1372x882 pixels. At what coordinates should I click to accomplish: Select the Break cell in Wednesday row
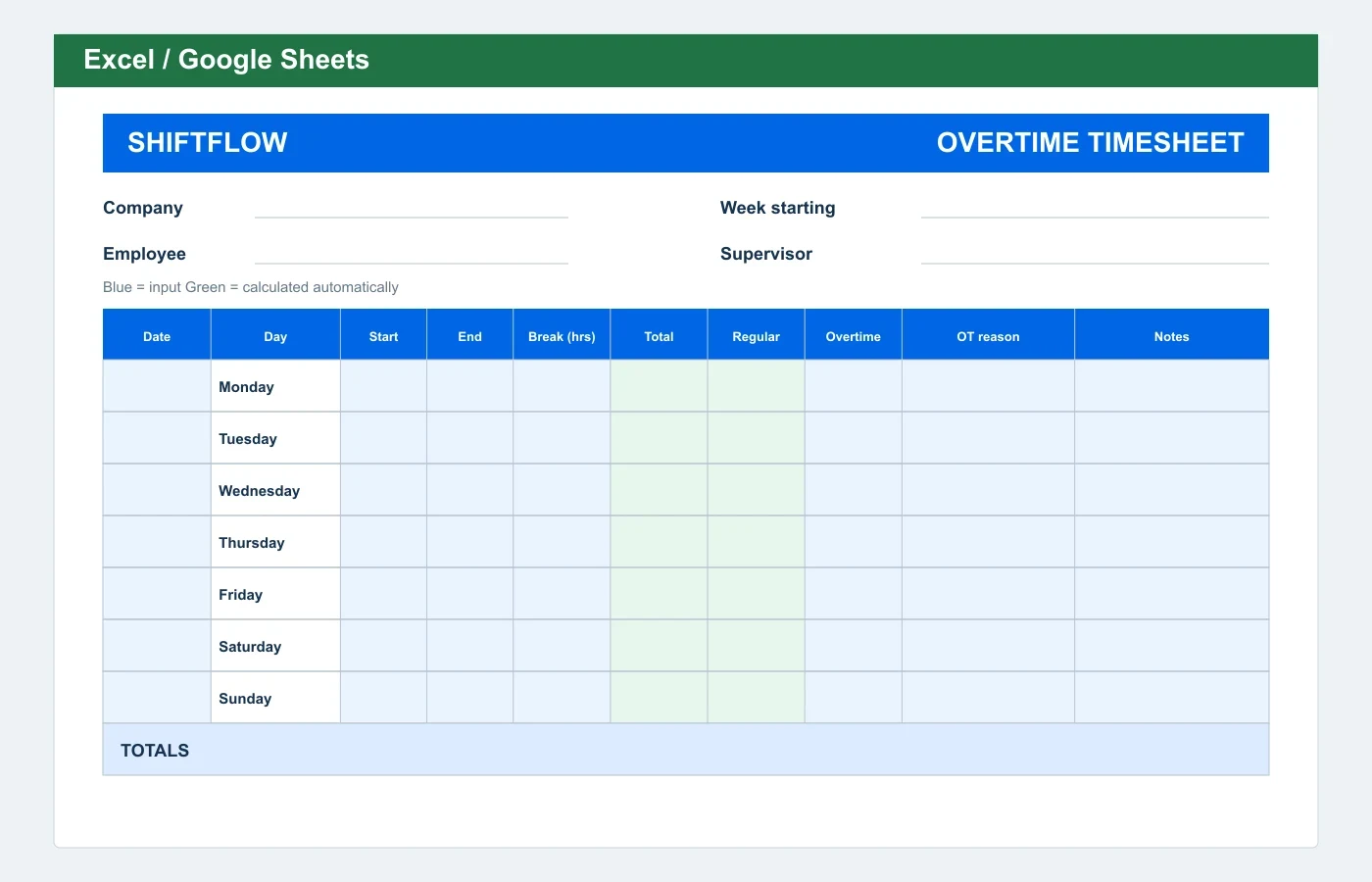click(x=562, y=490)
